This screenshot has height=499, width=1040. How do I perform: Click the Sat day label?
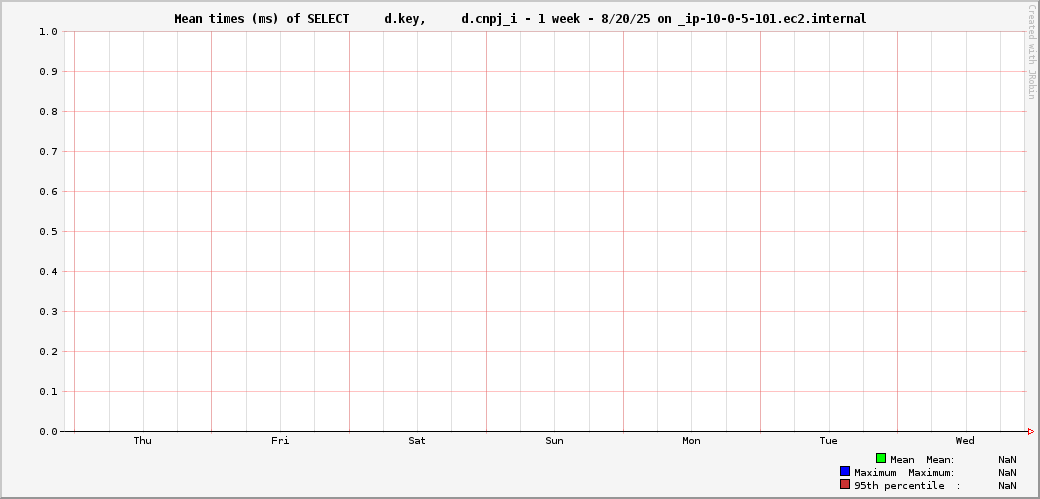pyautogui.click(x=417, y=441)
